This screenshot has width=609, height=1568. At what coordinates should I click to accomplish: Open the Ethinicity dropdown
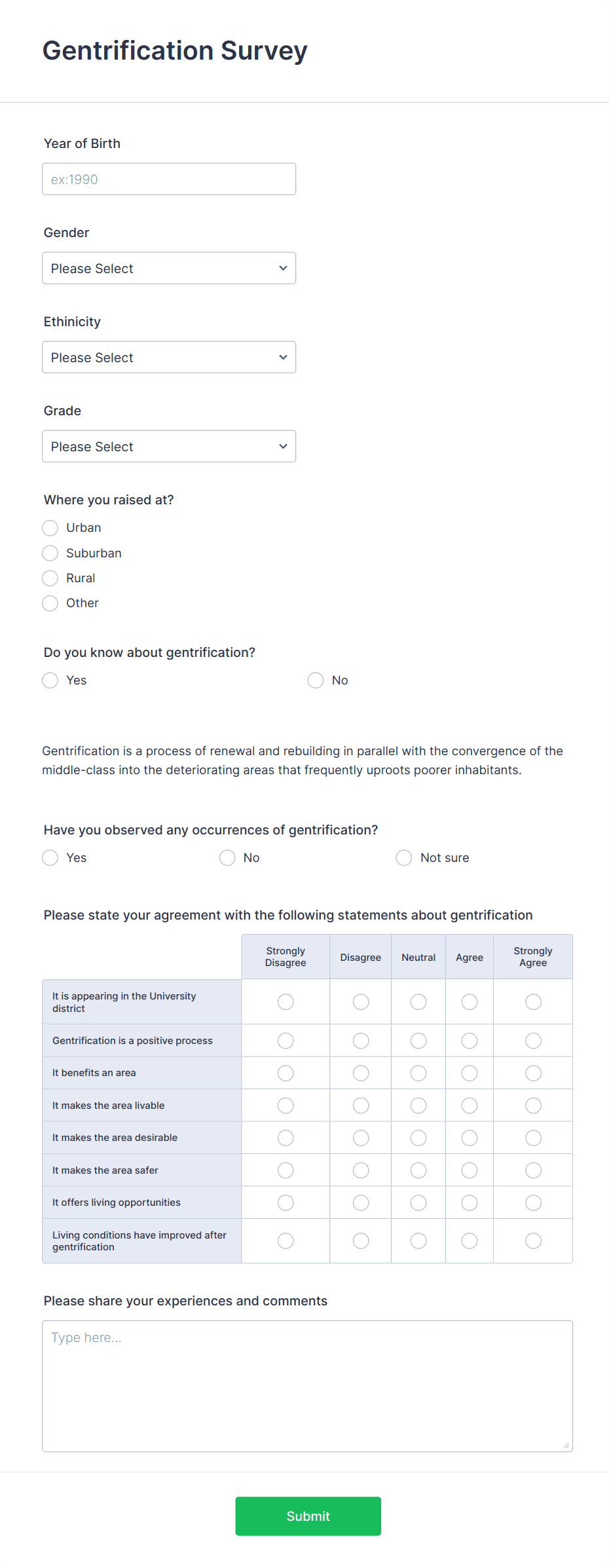tap(168, 357)
